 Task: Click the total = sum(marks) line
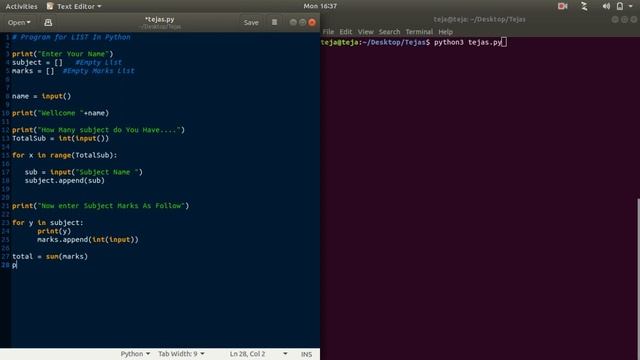50,256
